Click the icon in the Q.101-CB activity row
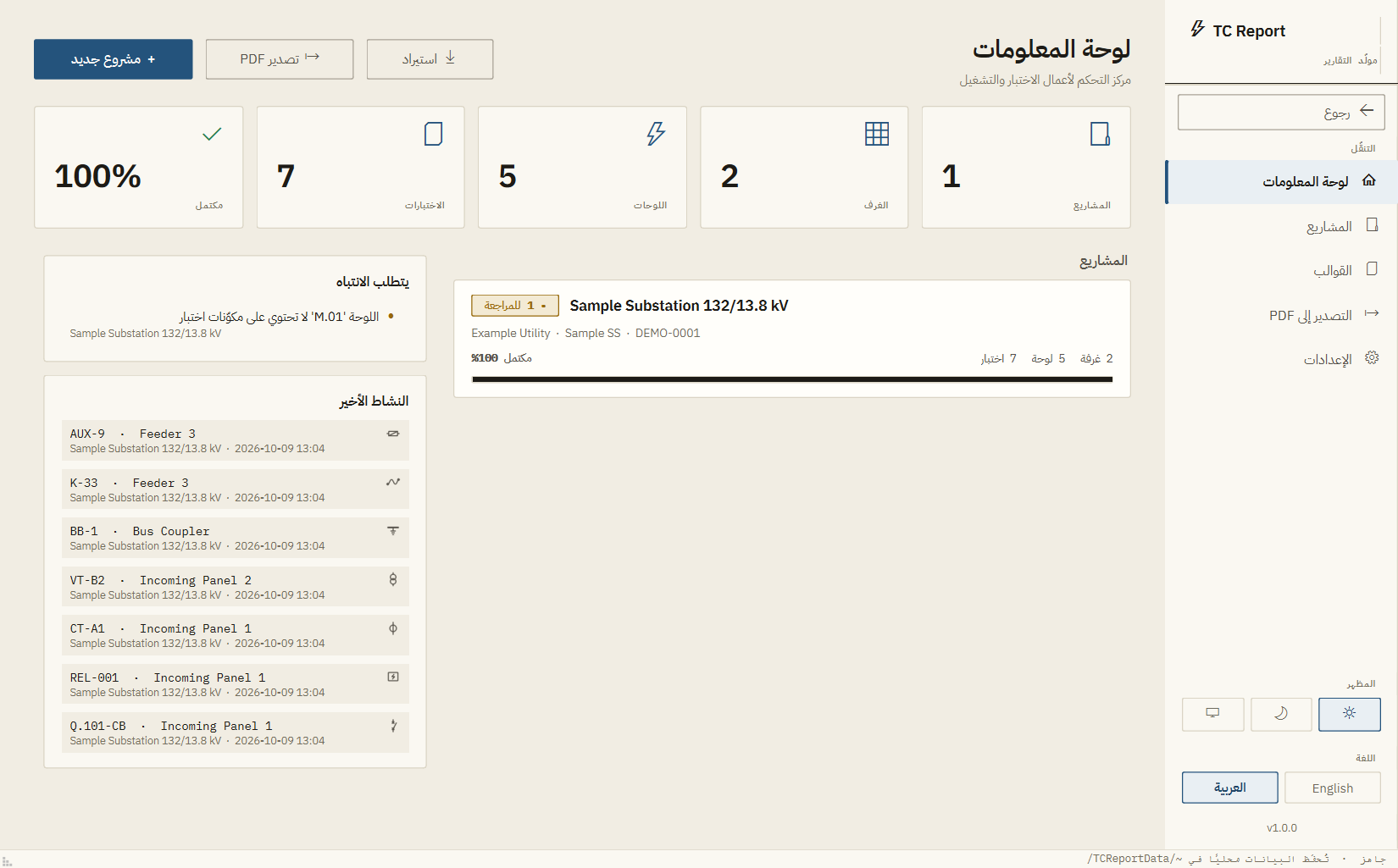Image resolution: width=1398 pixels, height=868 pixels. (393, 726)
